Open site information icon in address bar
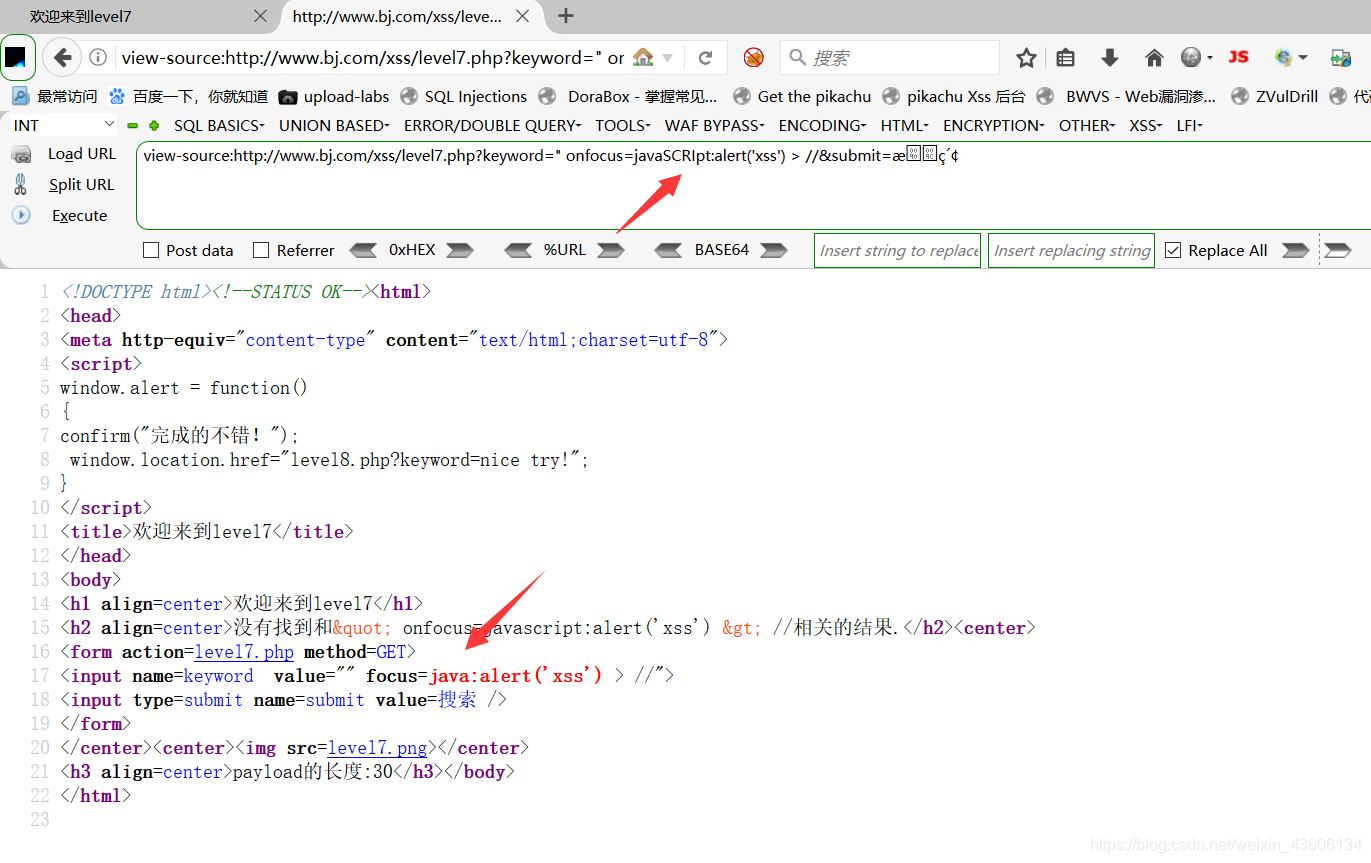 click(98, 58)
